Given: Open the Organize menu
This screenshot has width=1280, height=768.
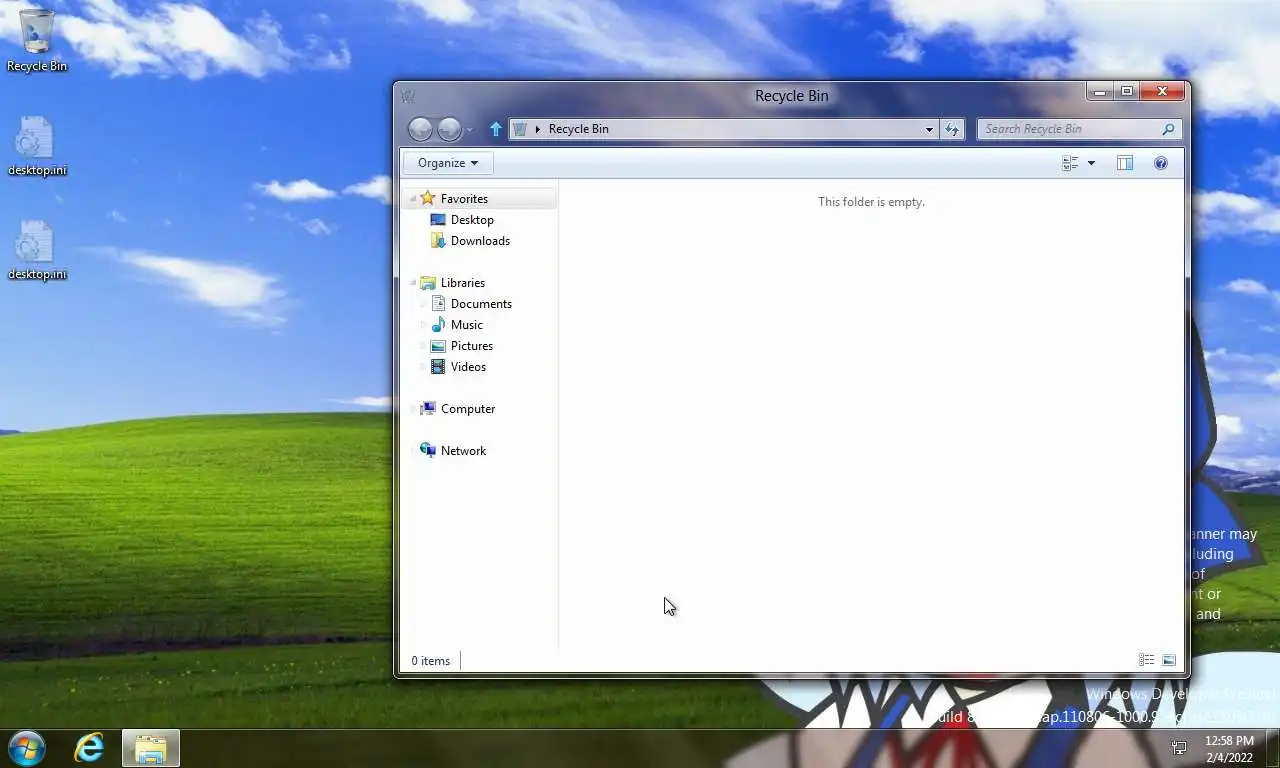Looking at the screenshot, I should 447,163.
